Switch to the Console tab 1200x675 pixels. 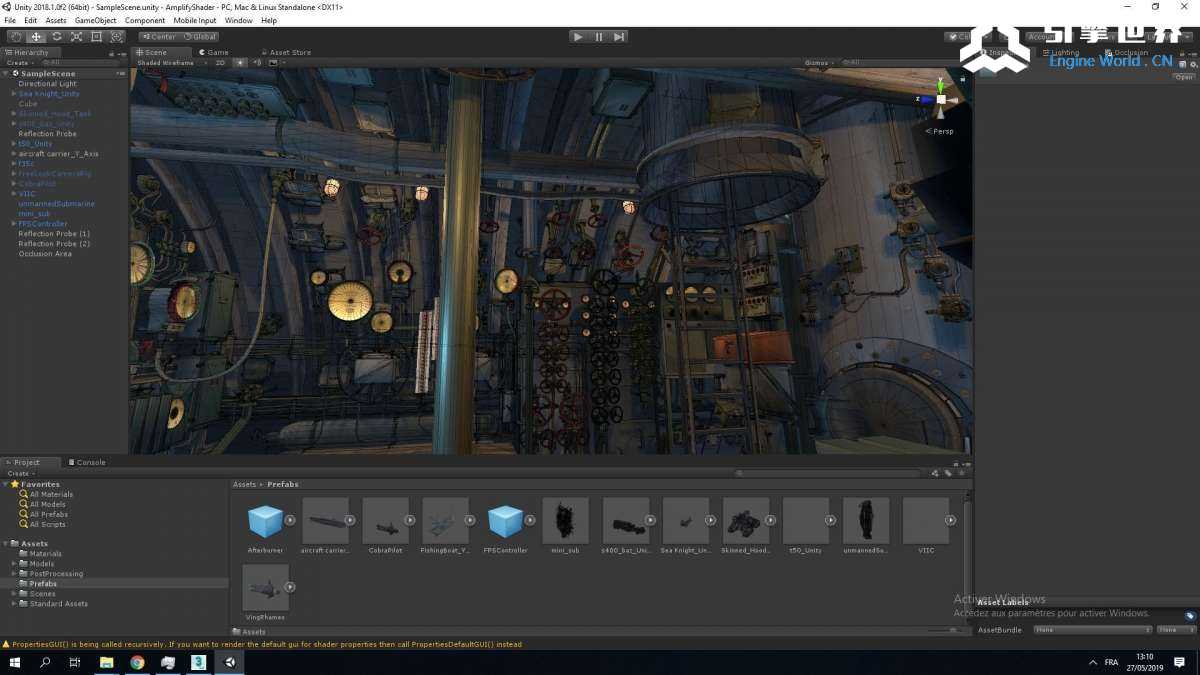(87, 462)
